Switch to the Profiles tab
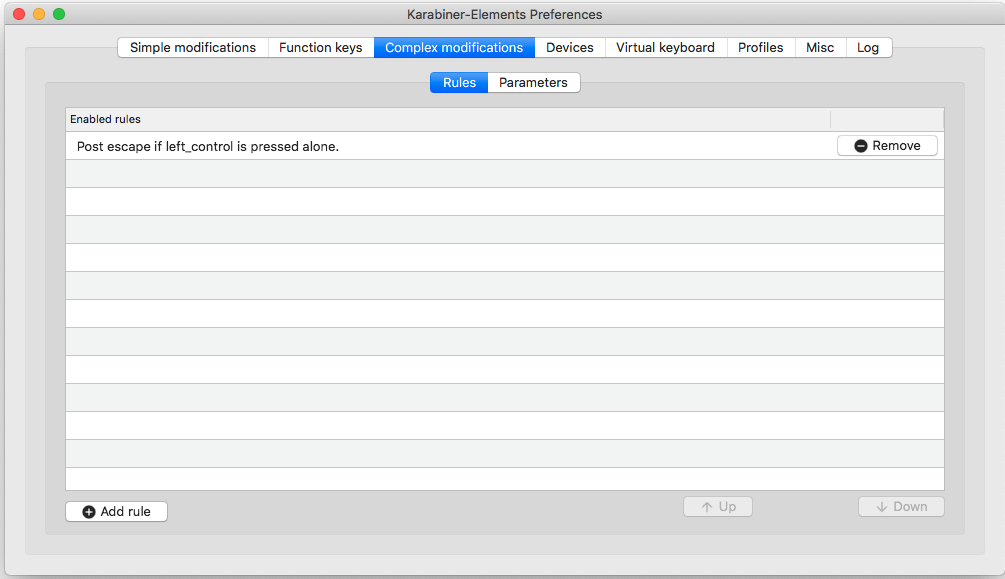The height and width of the screenshot is (579, 1005). tap(761, 47)
